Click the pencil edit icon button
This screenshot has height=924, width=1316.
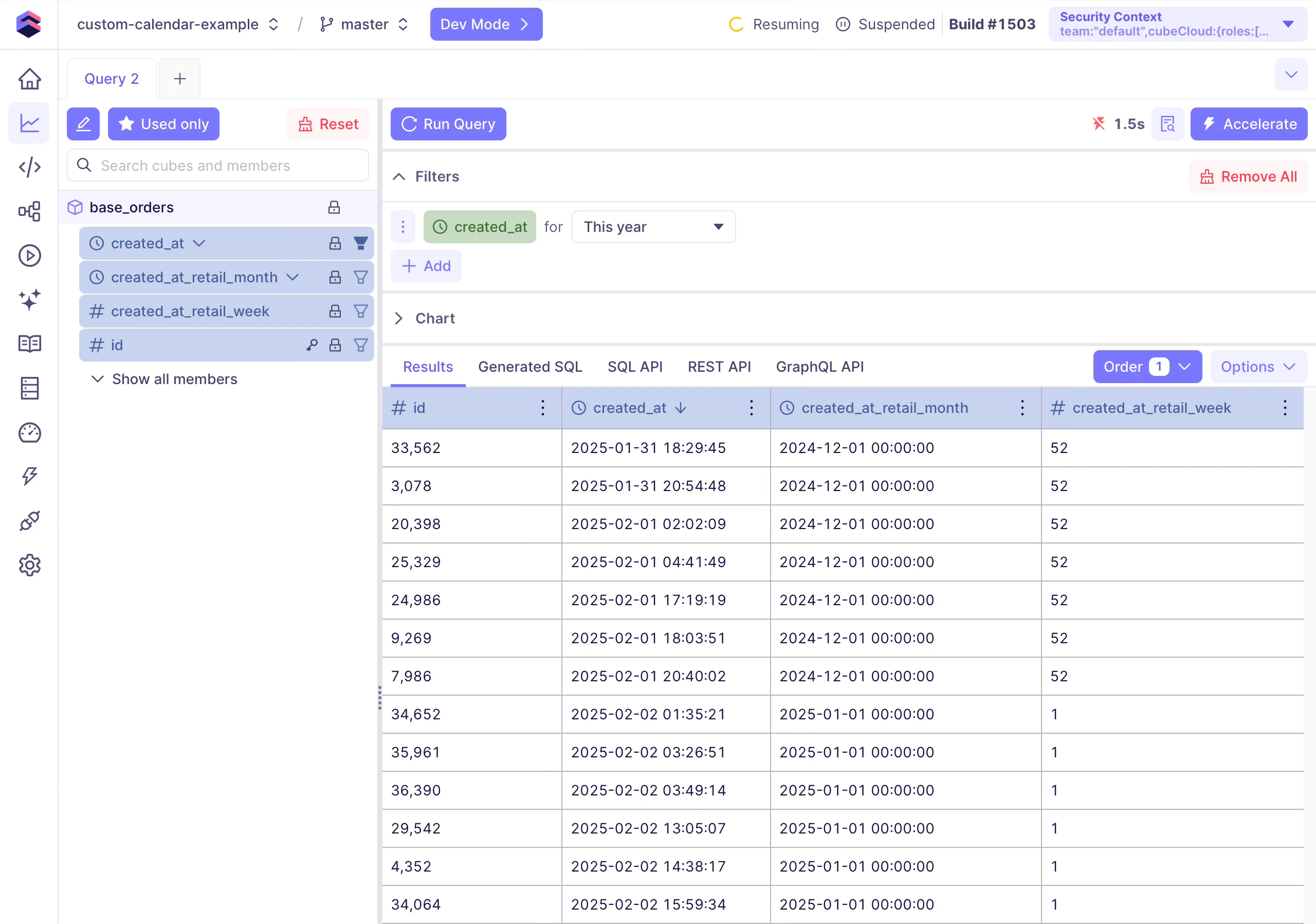point(83,124)
